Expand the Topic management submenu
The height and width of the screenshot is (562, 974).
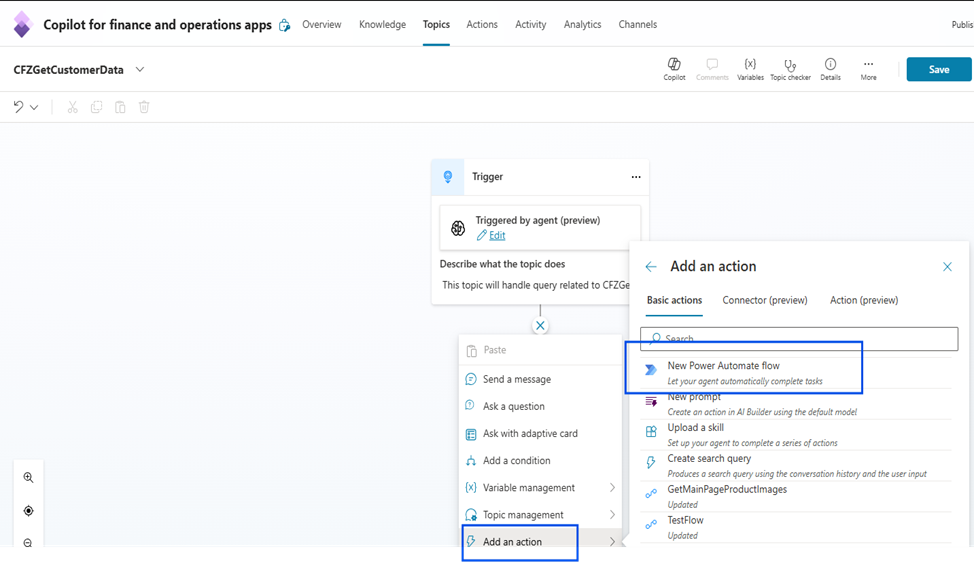click(612, 515)
